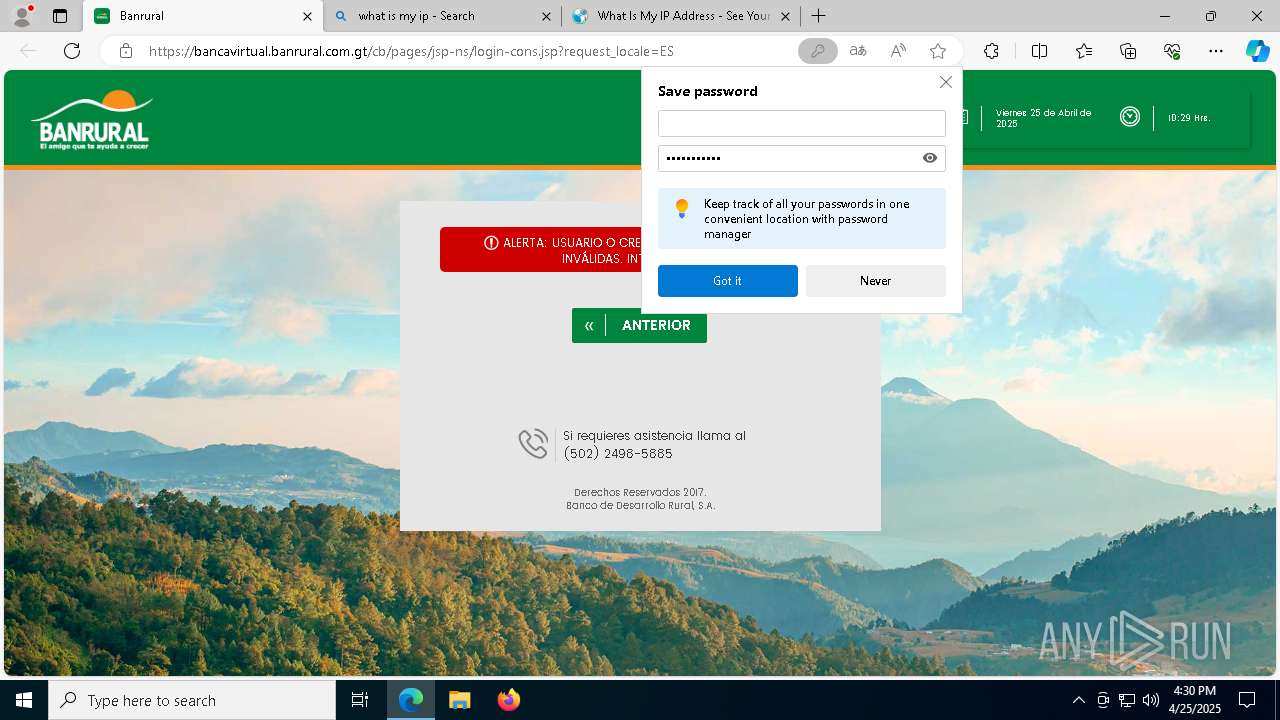Open the password key icon in address bar
This screenshot has height=720, width=1280.
(x=818, y=51)
